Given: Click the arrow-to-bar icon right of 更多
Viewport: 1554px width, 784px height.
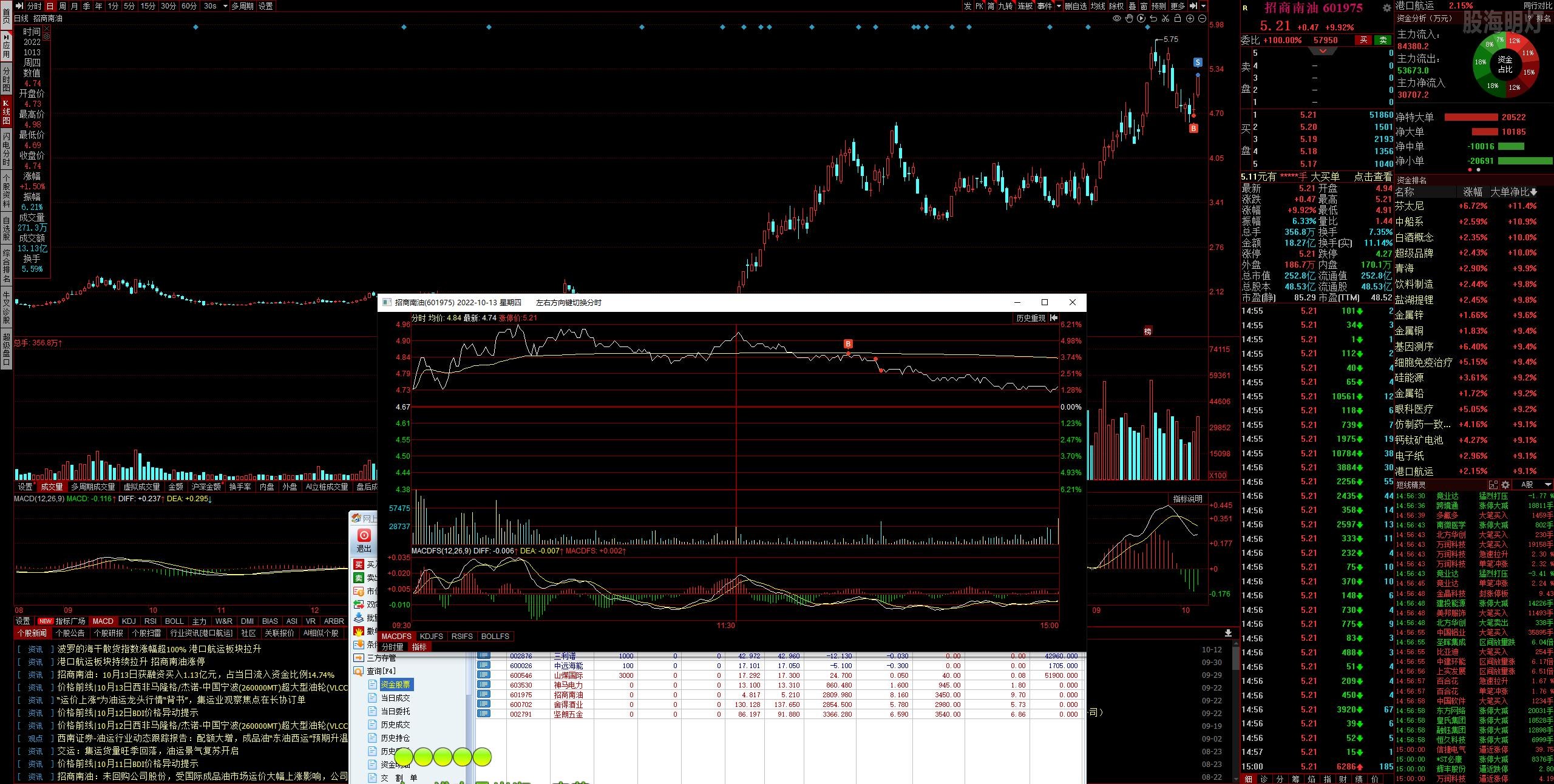Looking at the screenshot, I should coord(1193,6).
